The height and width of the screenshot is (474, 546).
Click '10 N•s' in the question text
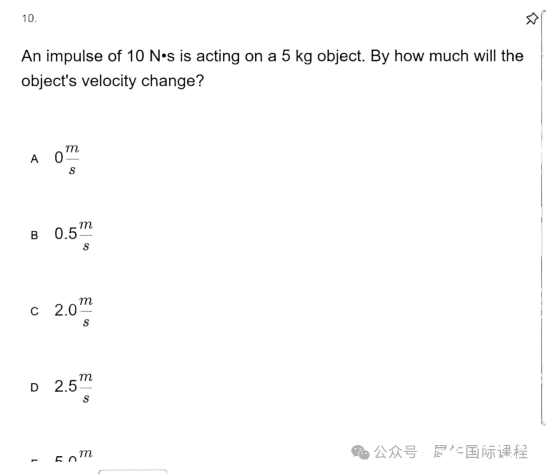[151, 56]
